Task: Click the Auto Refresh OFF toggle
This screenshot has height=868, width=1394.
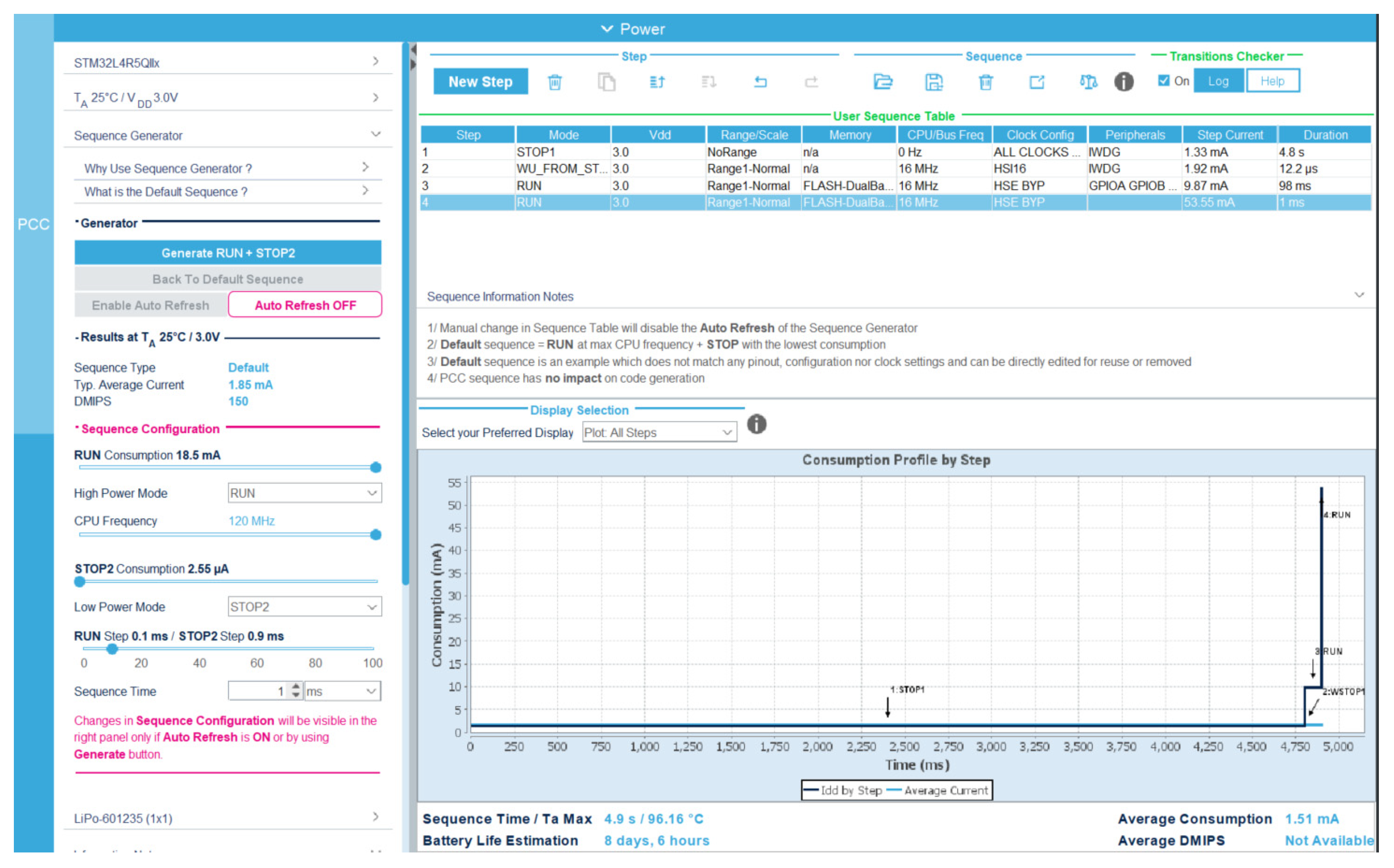Action: (305, 305)
